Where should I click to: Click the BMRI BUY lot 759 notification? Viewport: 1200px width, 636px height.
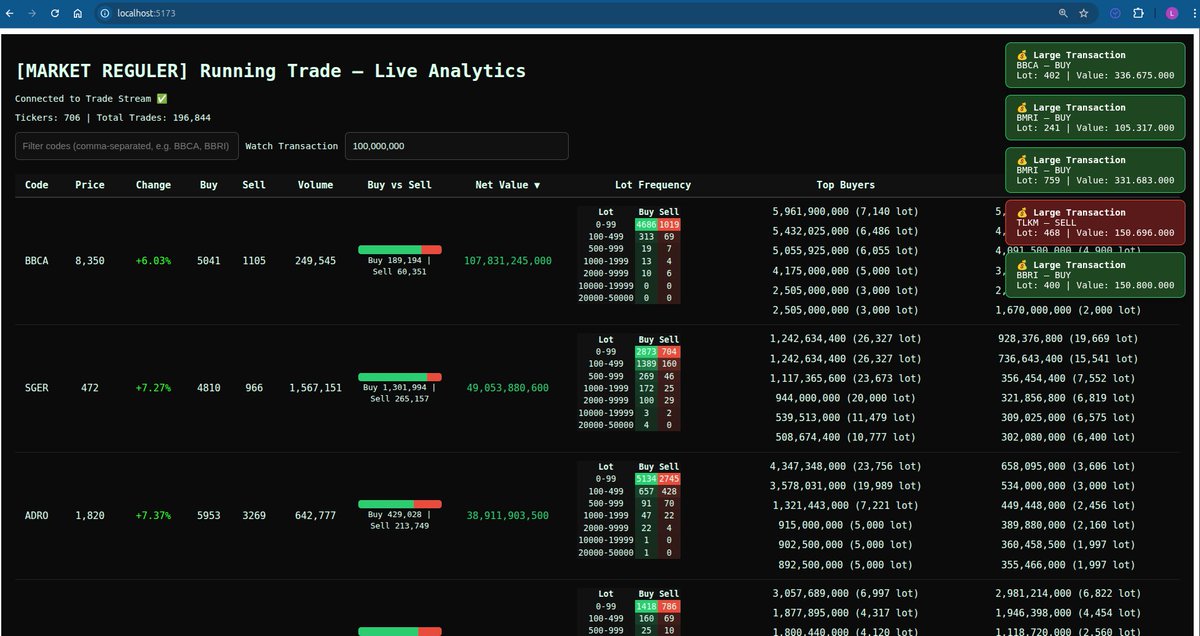(x=1096, y=170)
